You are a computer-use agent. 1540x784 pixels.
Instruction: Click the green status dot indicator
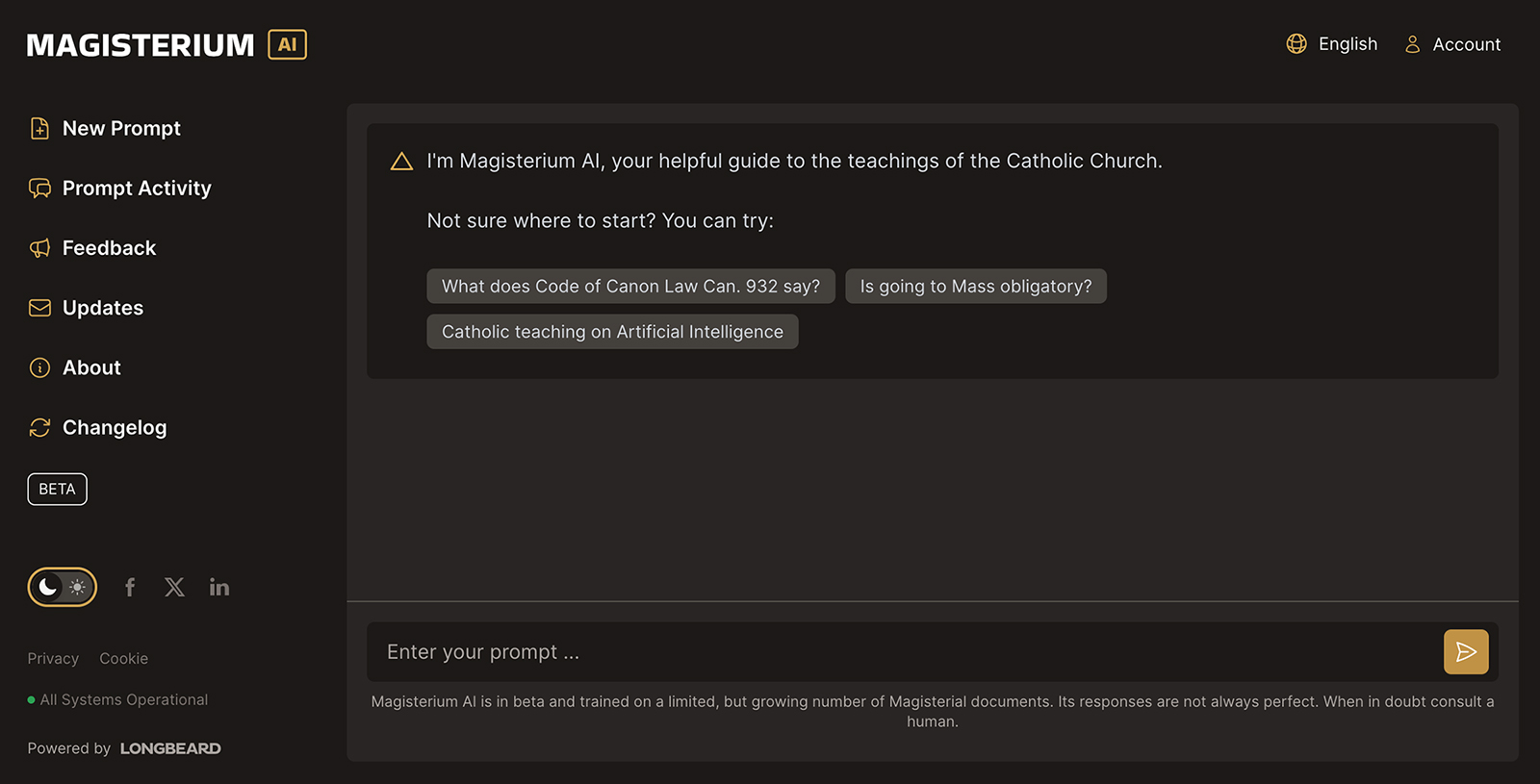(31, 700)
